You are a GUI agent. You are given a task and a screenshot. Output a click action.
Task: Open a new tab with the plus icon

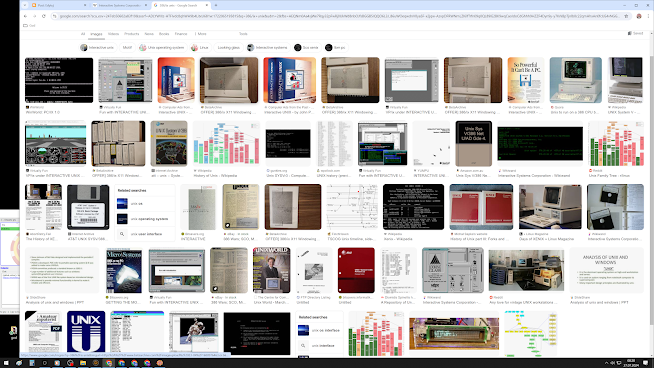click(216, 5)
